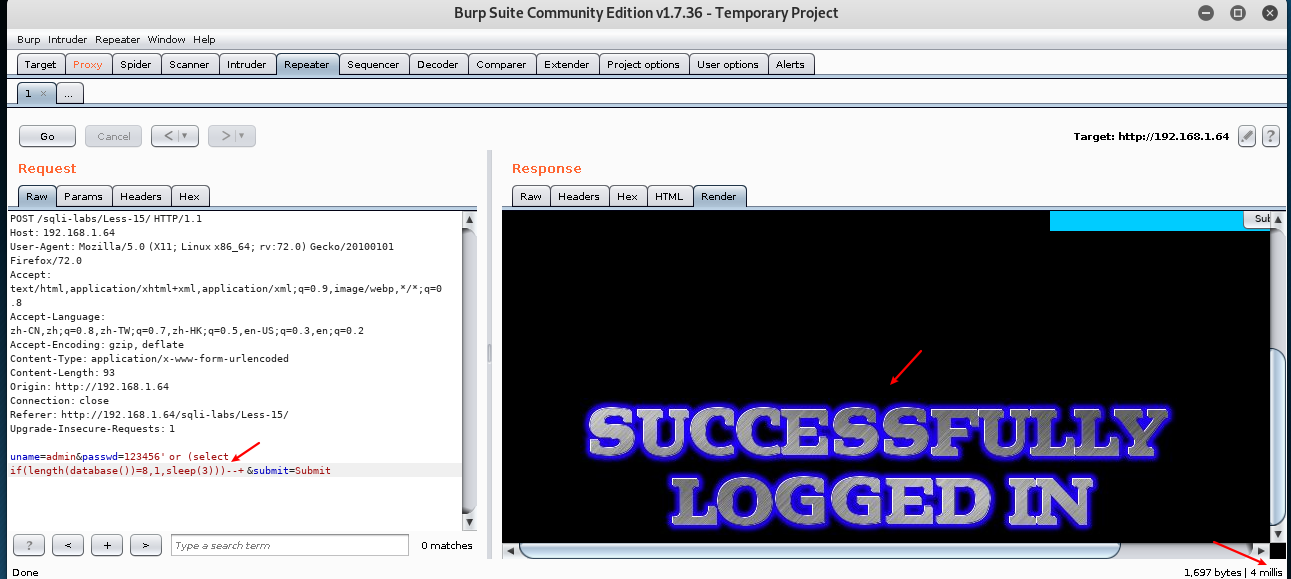Maximize the Burp Suite window
The height and width of the screenshot is (579, 1291).
click(x=1238, y=13)
